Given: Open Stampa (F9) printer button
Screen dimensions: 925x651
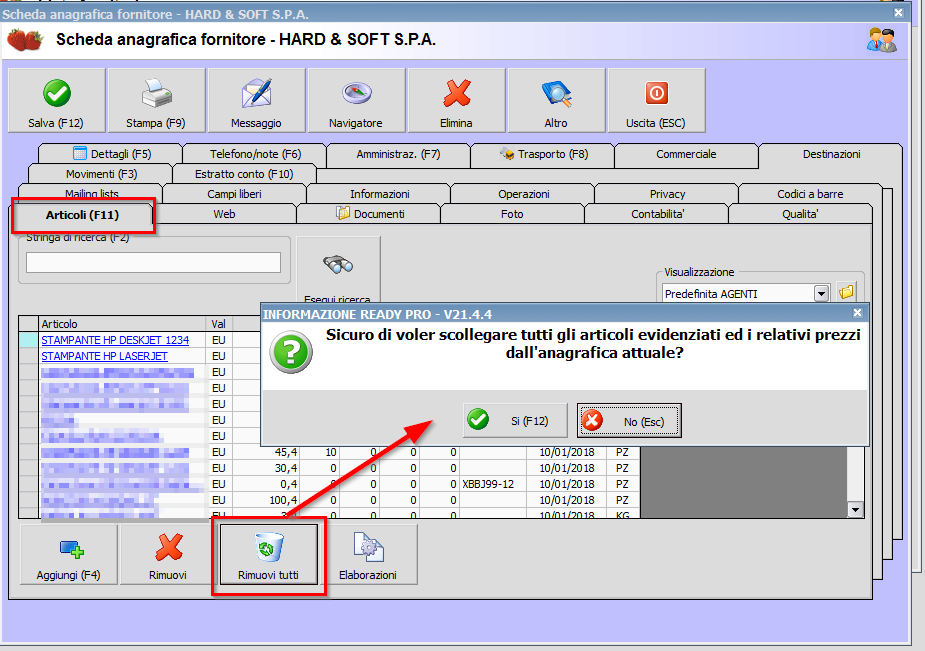Looking at the screenshot, I should (x=156, y=100).
